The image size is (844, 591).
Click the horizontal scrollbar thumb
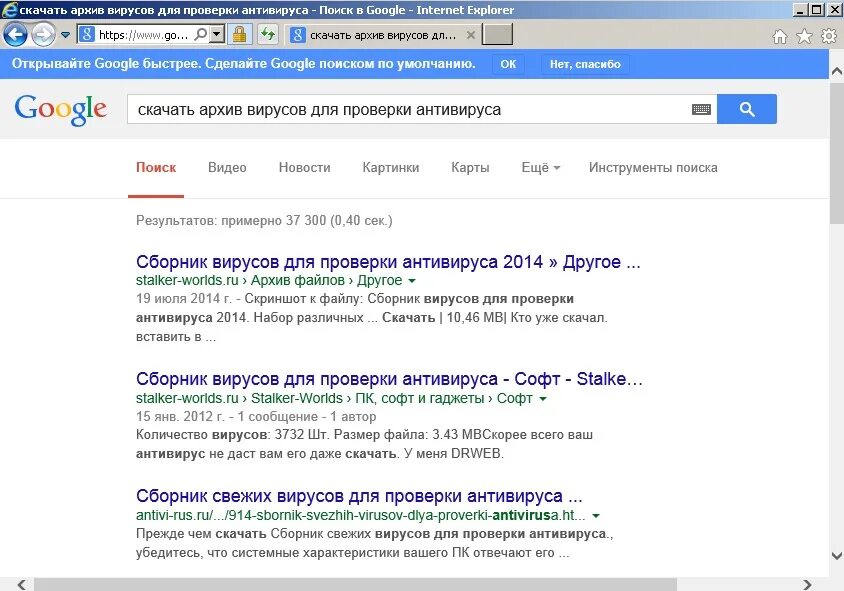[x=355, y=585]
